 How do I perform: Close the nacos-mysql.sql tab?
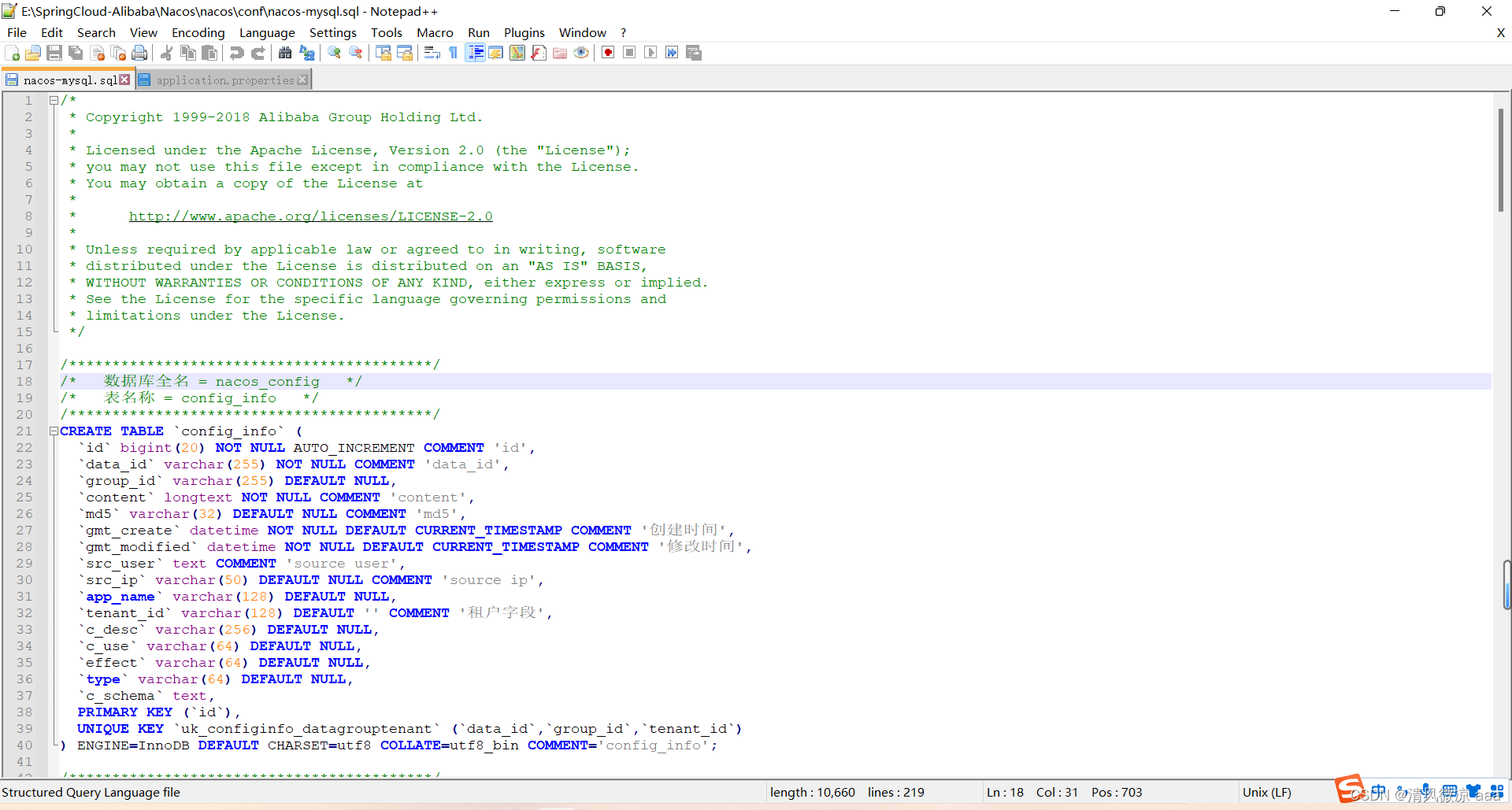124,80
